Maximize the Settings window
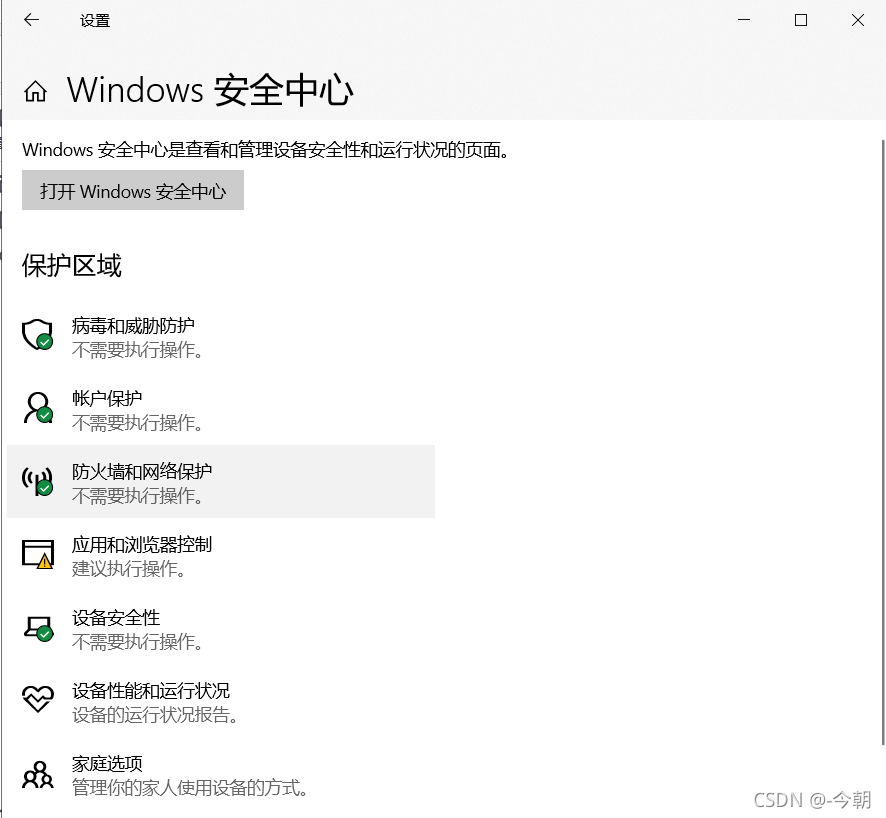Image resolution: width=886 pixels, height=818 pixels. point(801,20)
